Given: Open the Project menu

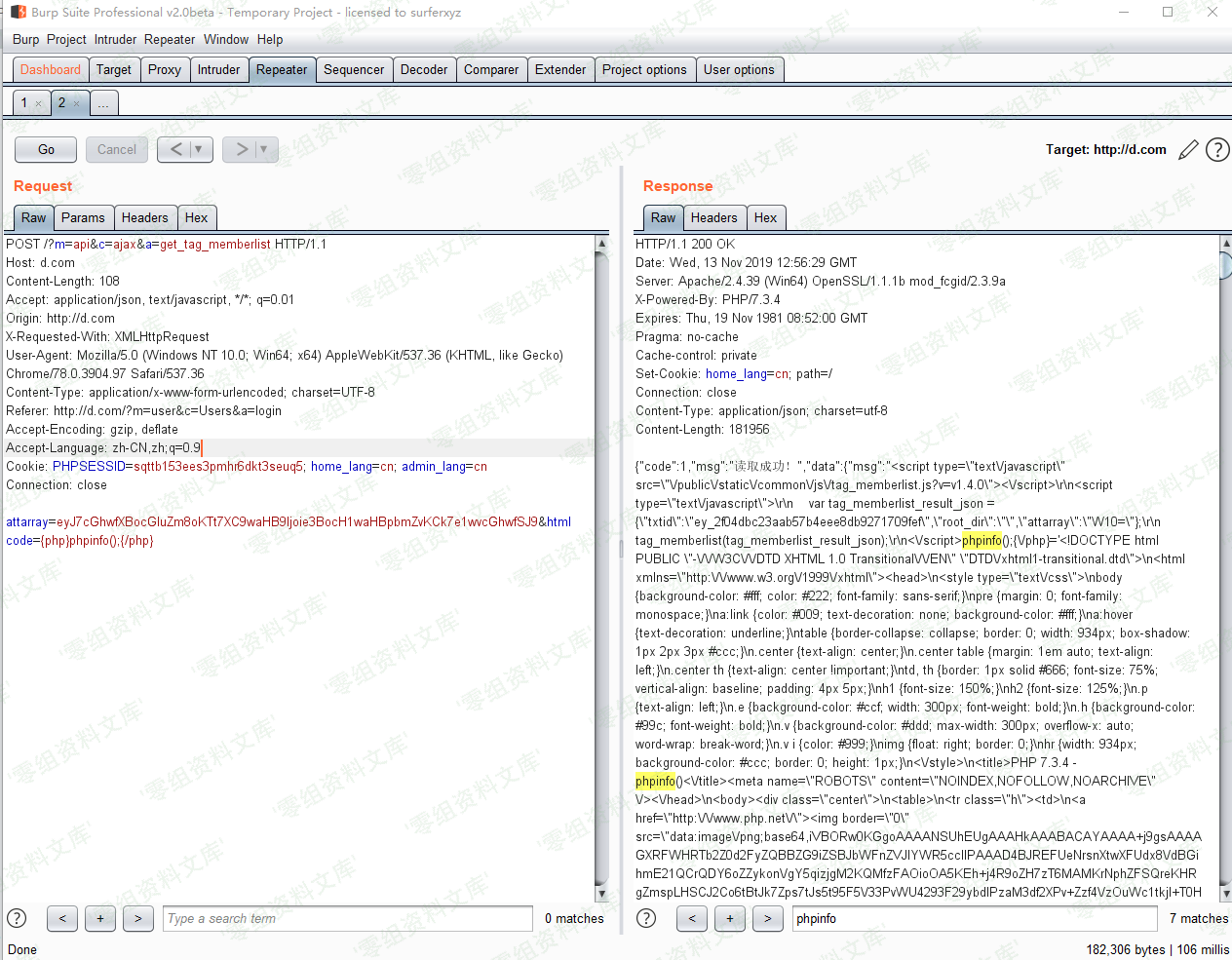Looking at the screenshot, I should point(66,40).
